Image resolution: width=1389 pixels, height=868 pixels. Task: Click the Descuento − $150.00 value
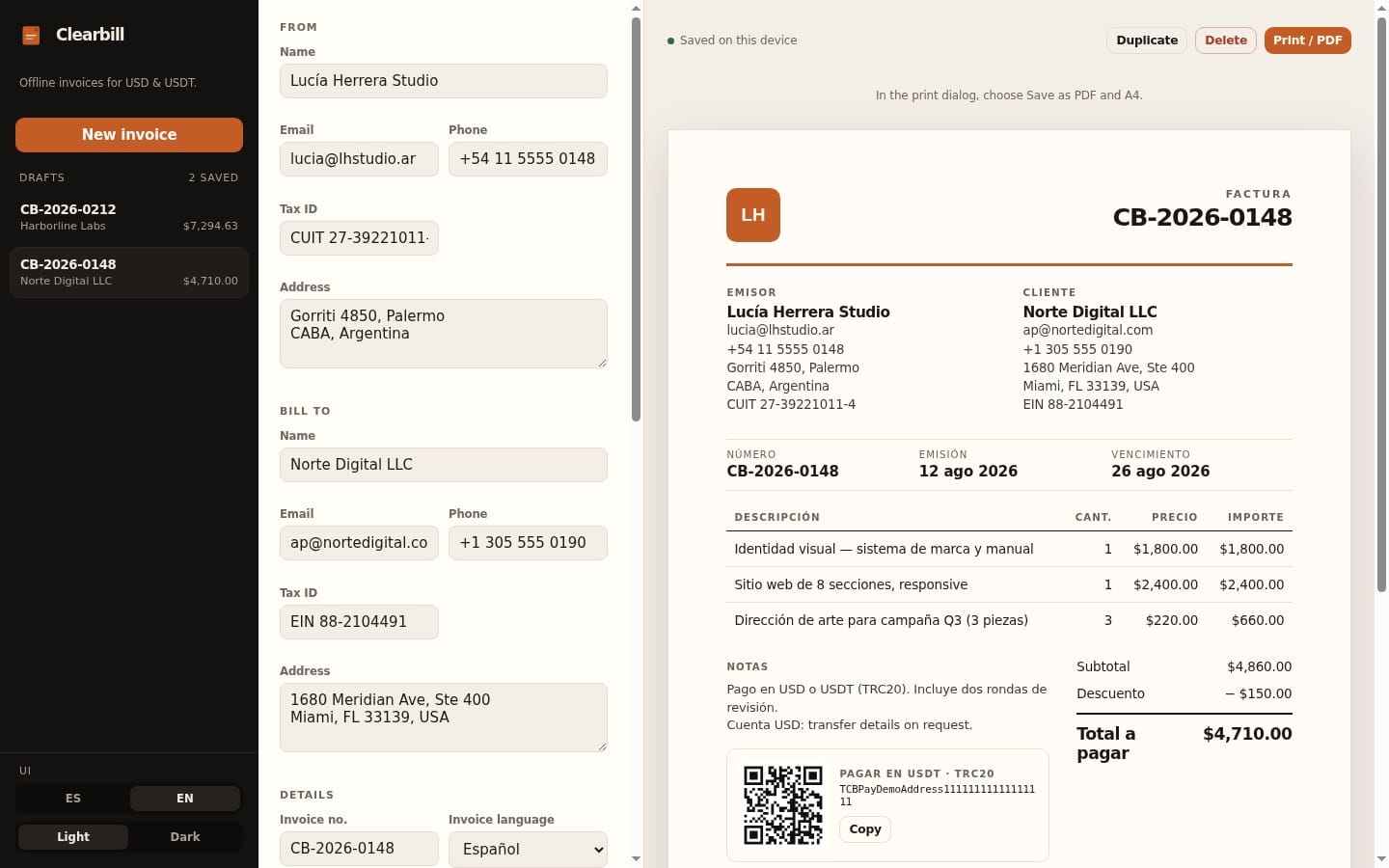[x=1258, y=693]
